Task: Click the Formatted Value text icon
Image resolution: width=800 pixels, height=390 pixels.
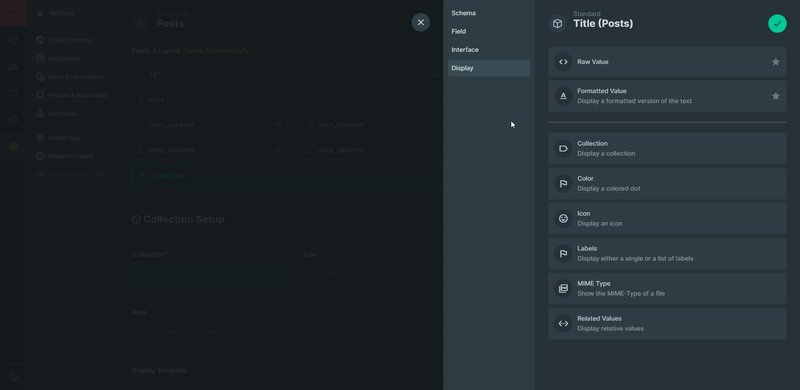Action: point(563,96)
